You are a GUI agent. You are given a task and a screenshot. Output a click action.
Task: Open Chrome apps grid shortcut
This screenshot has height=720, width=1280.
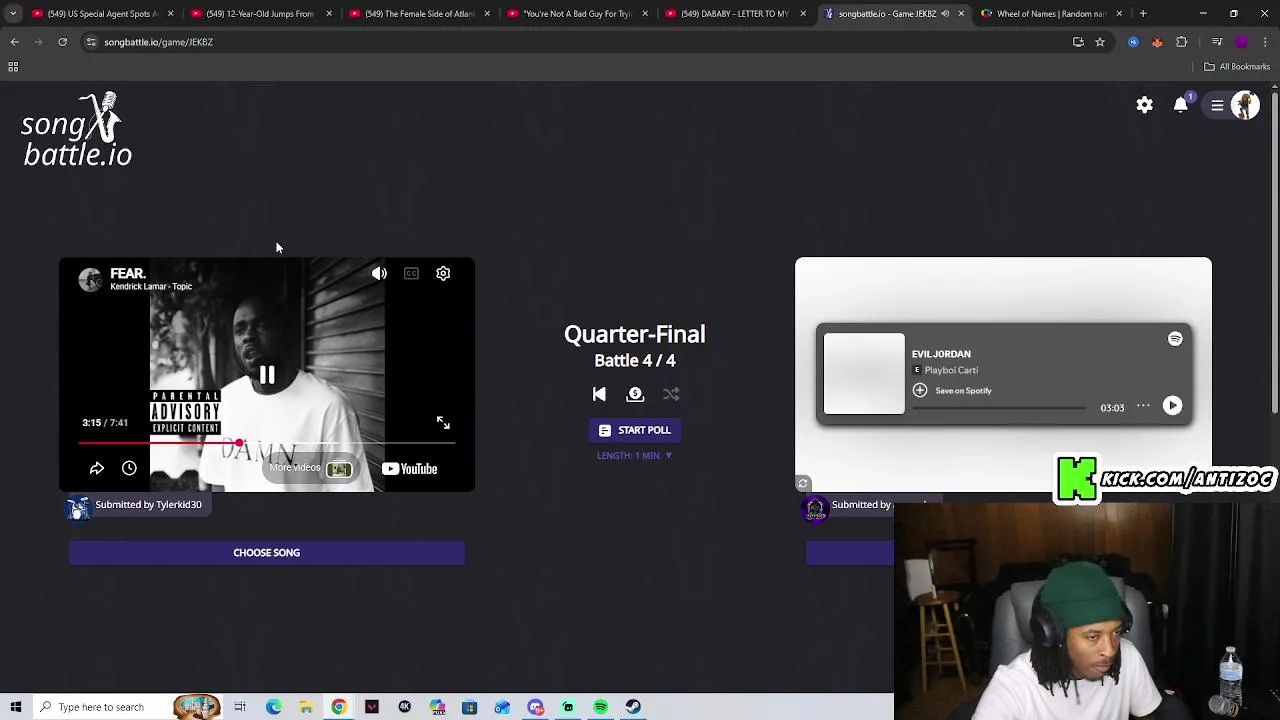pyautogui.click(x=13, y=67)
